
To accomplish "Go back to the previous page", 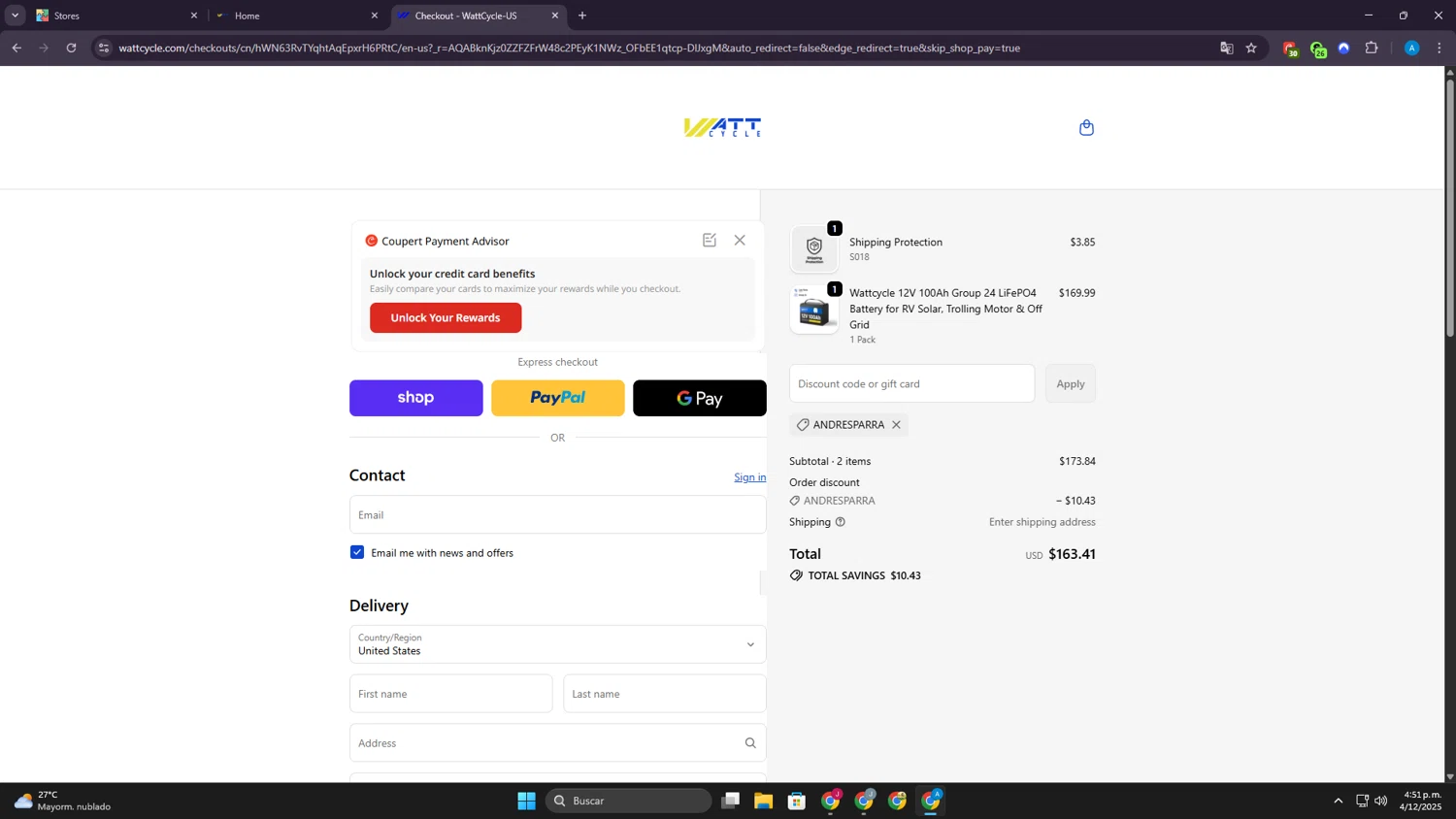I will pyautogui.click(x=17, y=48).
